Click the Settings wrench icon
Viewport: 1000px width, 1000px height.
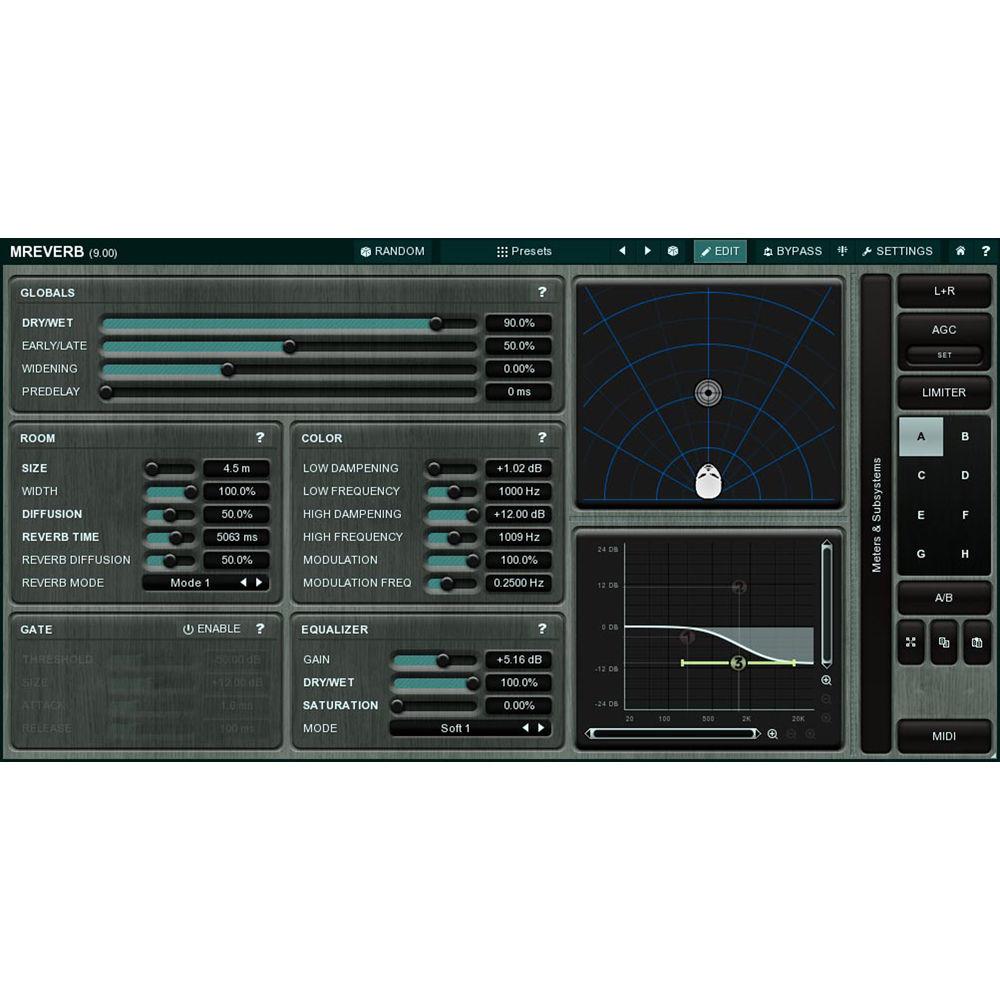tap(870, 251)
